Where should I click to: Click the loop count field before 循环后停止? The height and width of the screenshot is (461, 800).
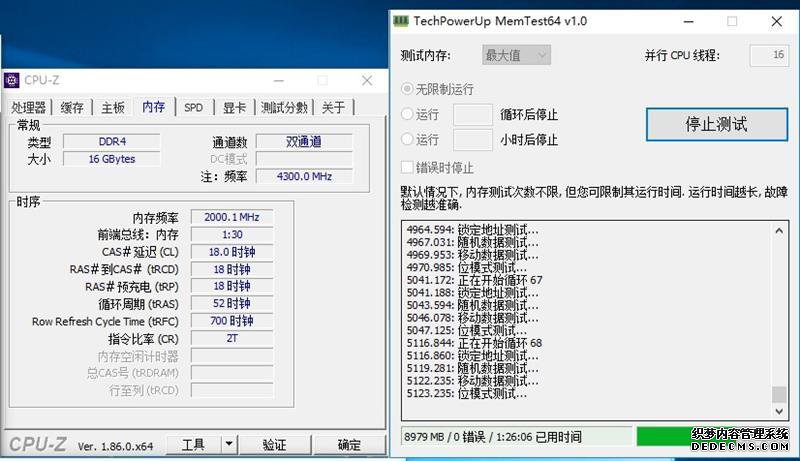pyautogui.click(x=473, y=115)
